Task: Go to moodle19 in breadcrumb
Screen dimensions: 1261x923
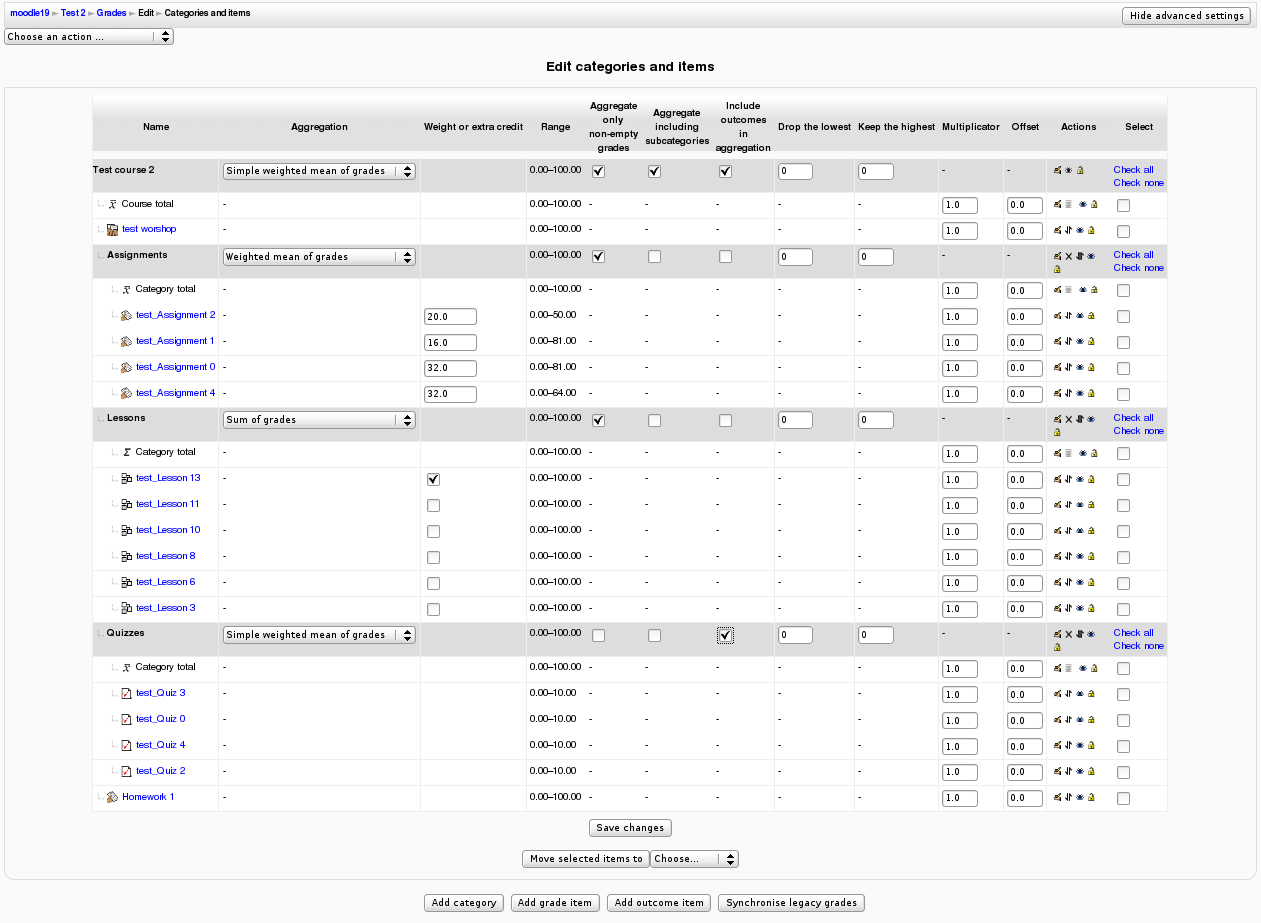Action: click(29, 13)
